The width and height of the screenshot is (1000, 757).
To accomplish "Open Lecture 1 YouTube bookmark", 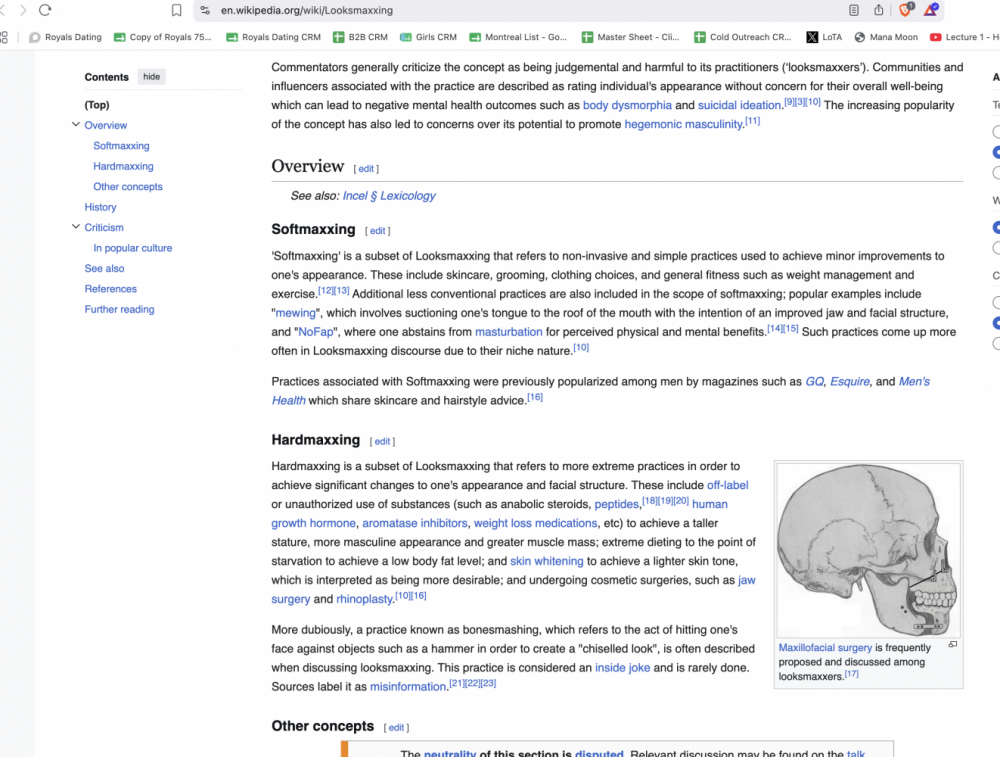I will coord(964,37).
